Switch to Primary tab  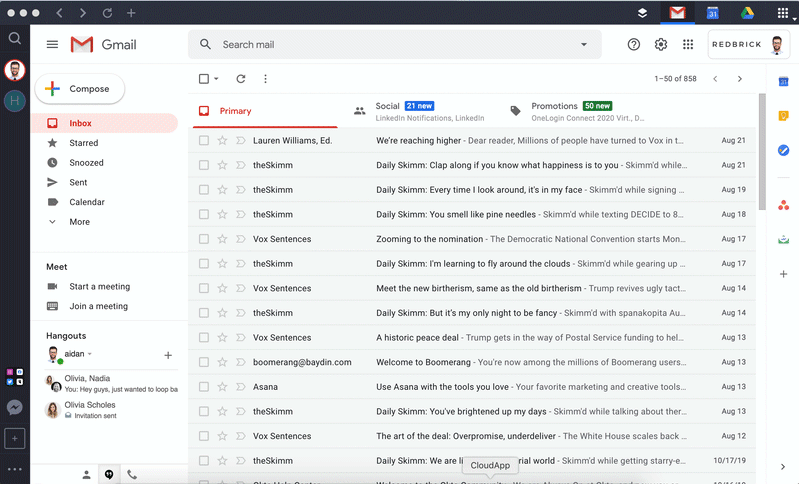[x=265, y=111]
